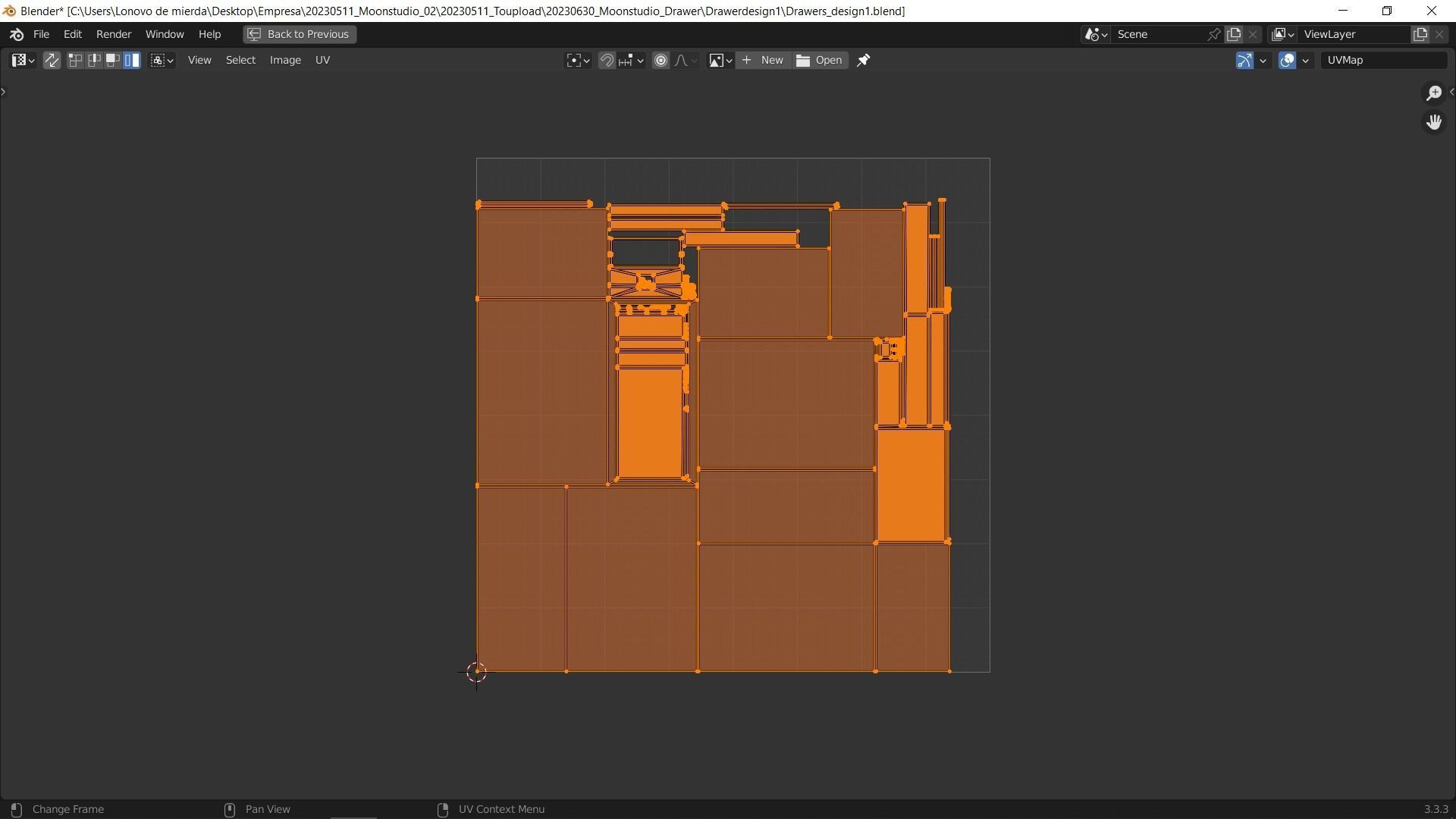
Task: Toggle proportional editing
Action: pyautogui.click(x=661, y=60)
